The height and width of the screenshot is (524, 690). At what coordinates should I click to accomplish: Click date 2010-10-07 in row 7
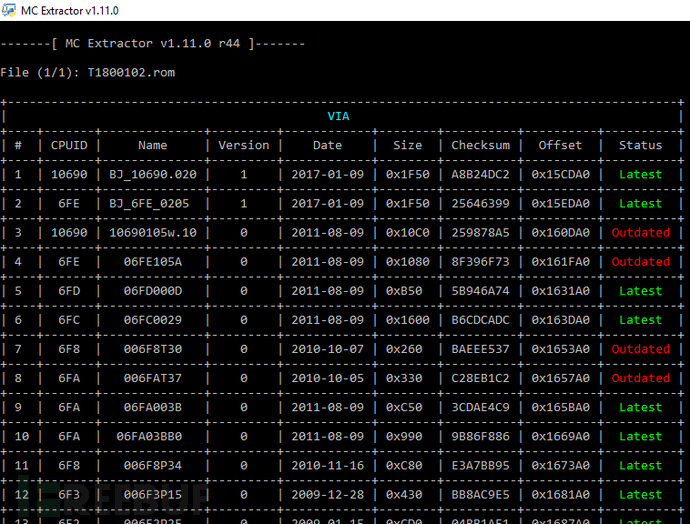pyautogui.click(x=327, y=349)
